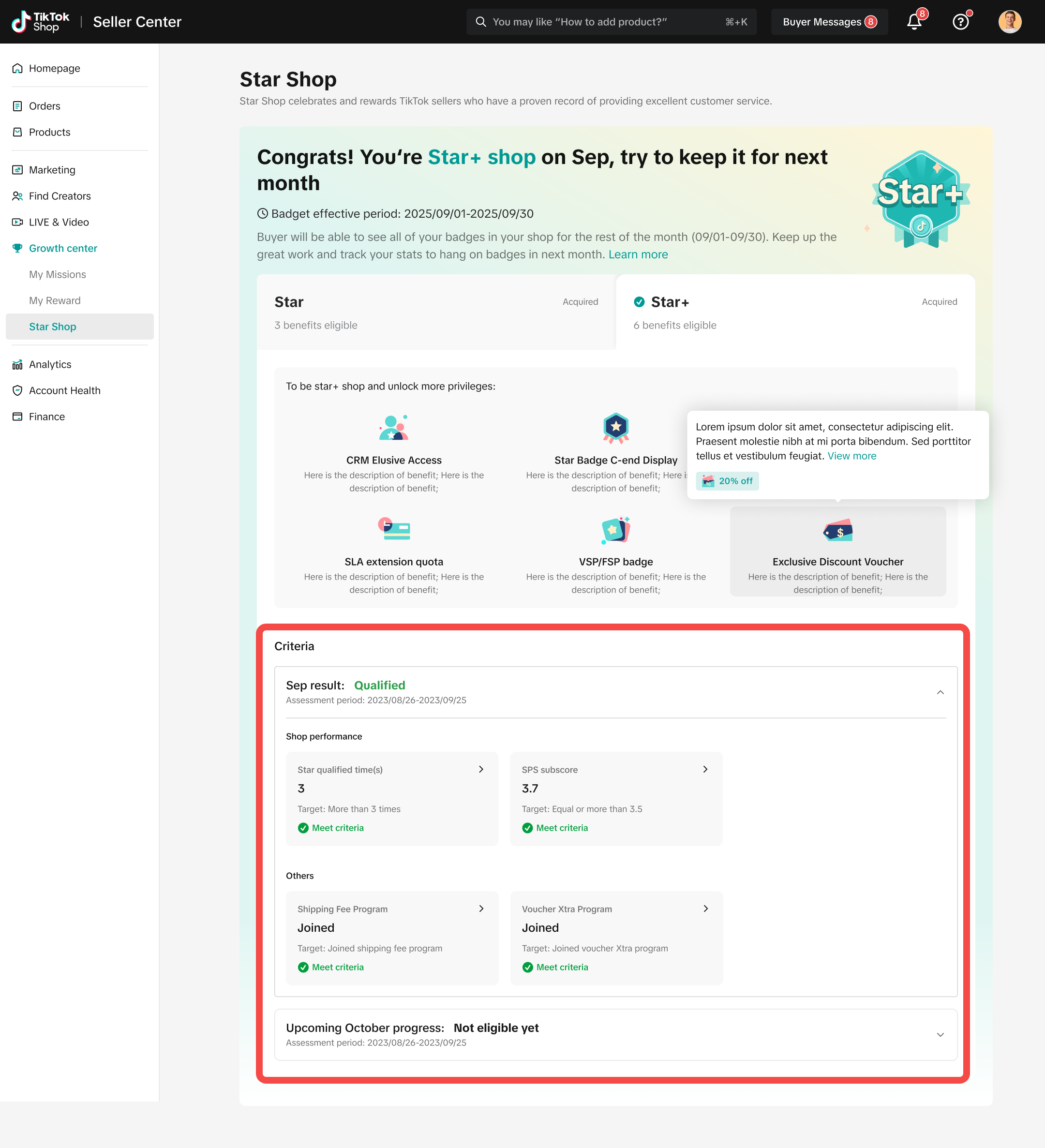This screenshot has height=1148, width=1045.
Task: Expand Upcoming October progress section
Action: coord(940,1035)
